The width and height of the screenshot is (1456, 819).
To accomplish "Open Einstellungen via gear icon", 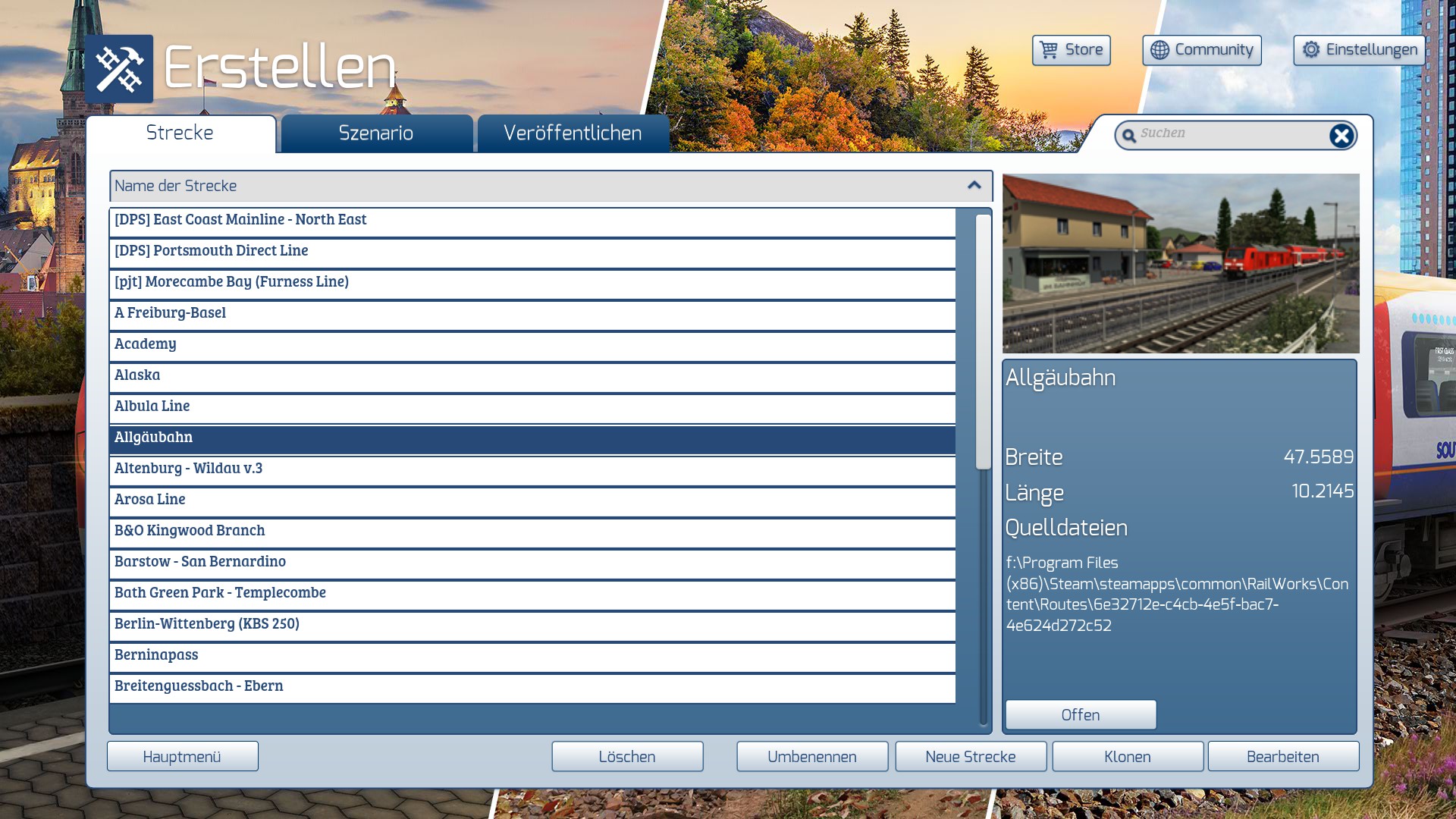I will [1311, 50].
